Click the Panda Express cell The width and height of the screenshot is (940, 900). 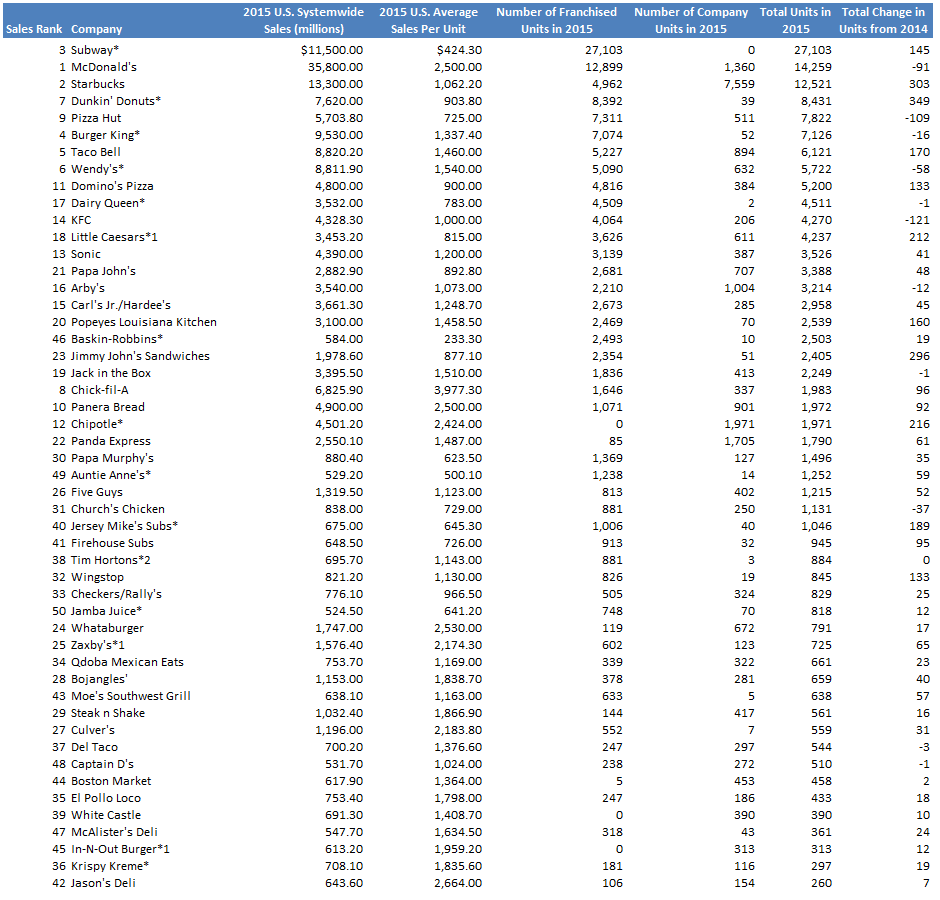point(111,441)
